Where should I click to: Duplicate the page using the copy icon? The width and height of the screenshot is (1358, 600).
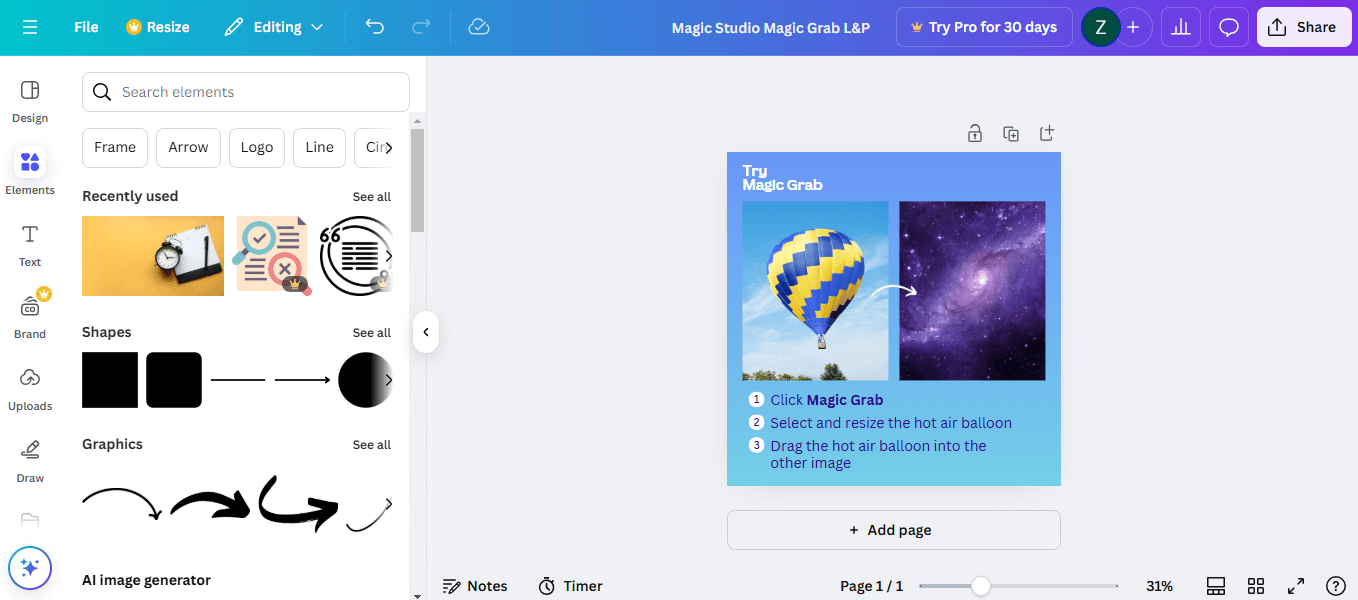point(1011,134)
